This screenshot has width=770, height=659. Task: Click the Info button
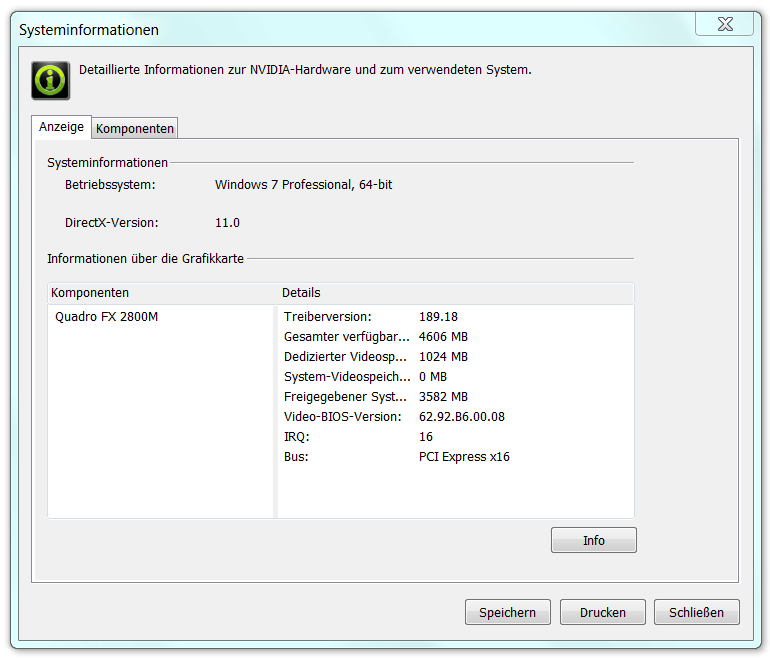coord(594,540)
